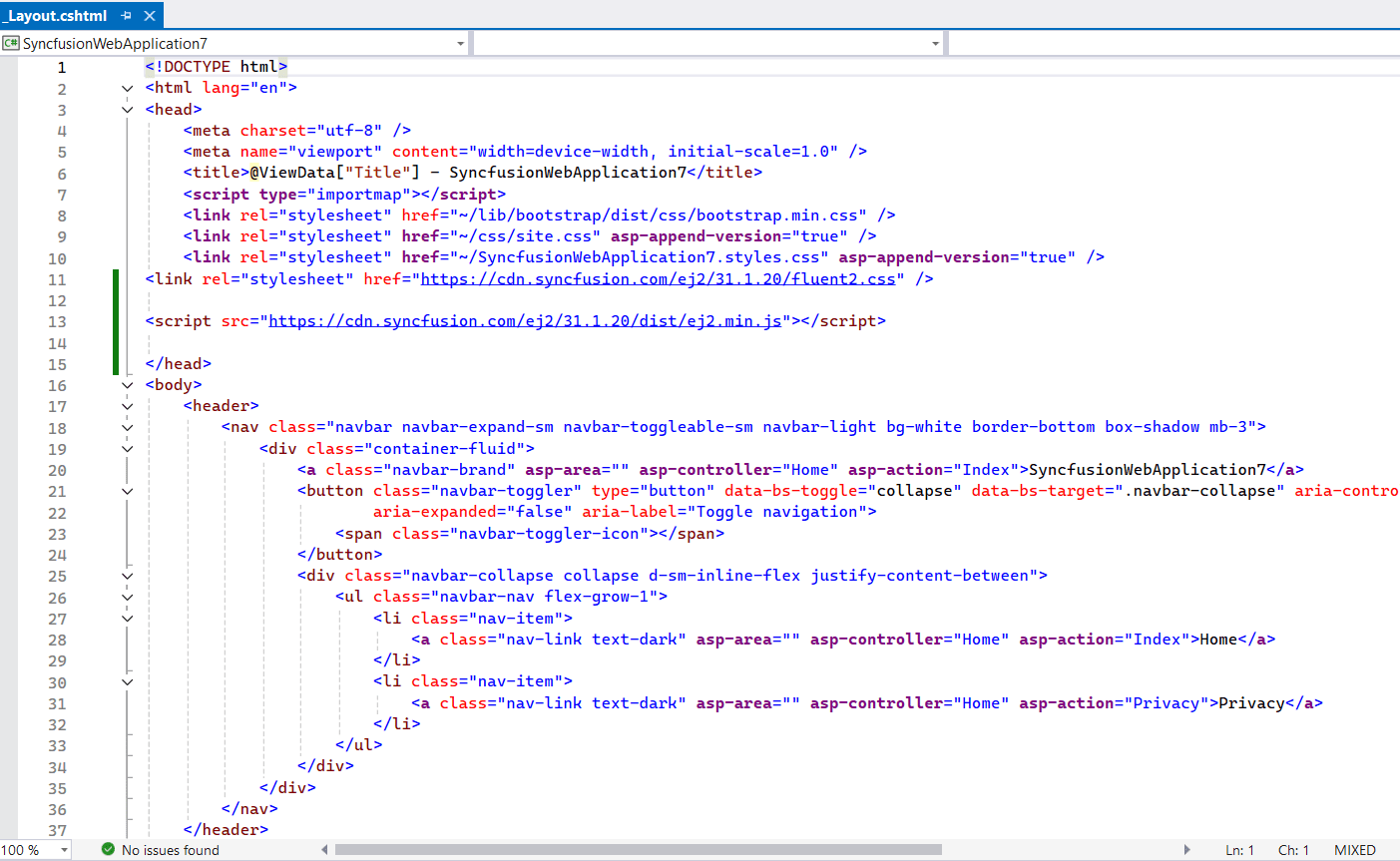Open the zoom level dropdown showing 100 %

click(x=63, y=849)
